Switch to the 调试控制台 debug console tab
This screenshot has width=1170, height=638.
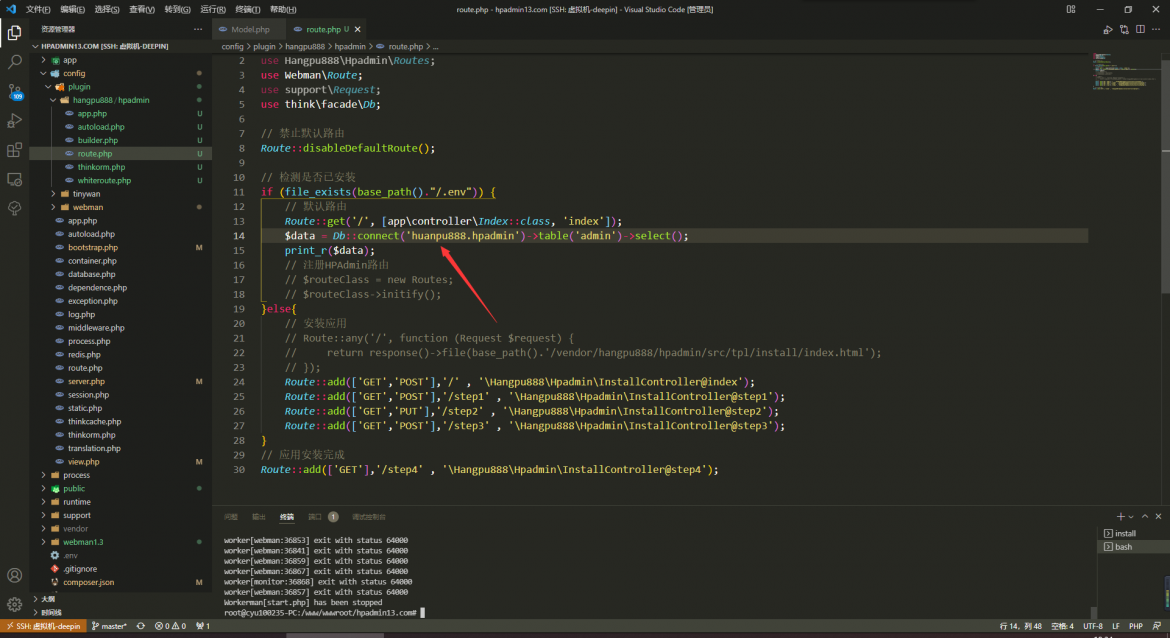369,516
